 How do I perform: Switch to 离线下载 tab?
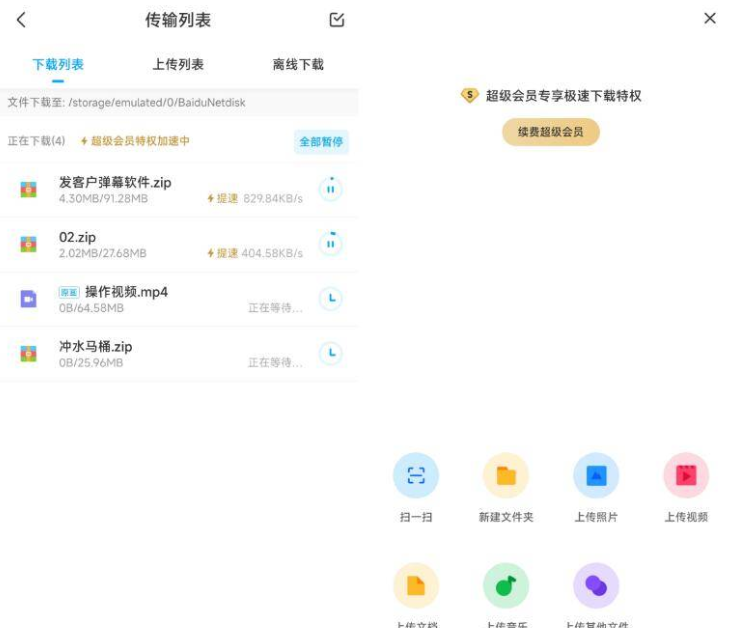coord(298,64)
